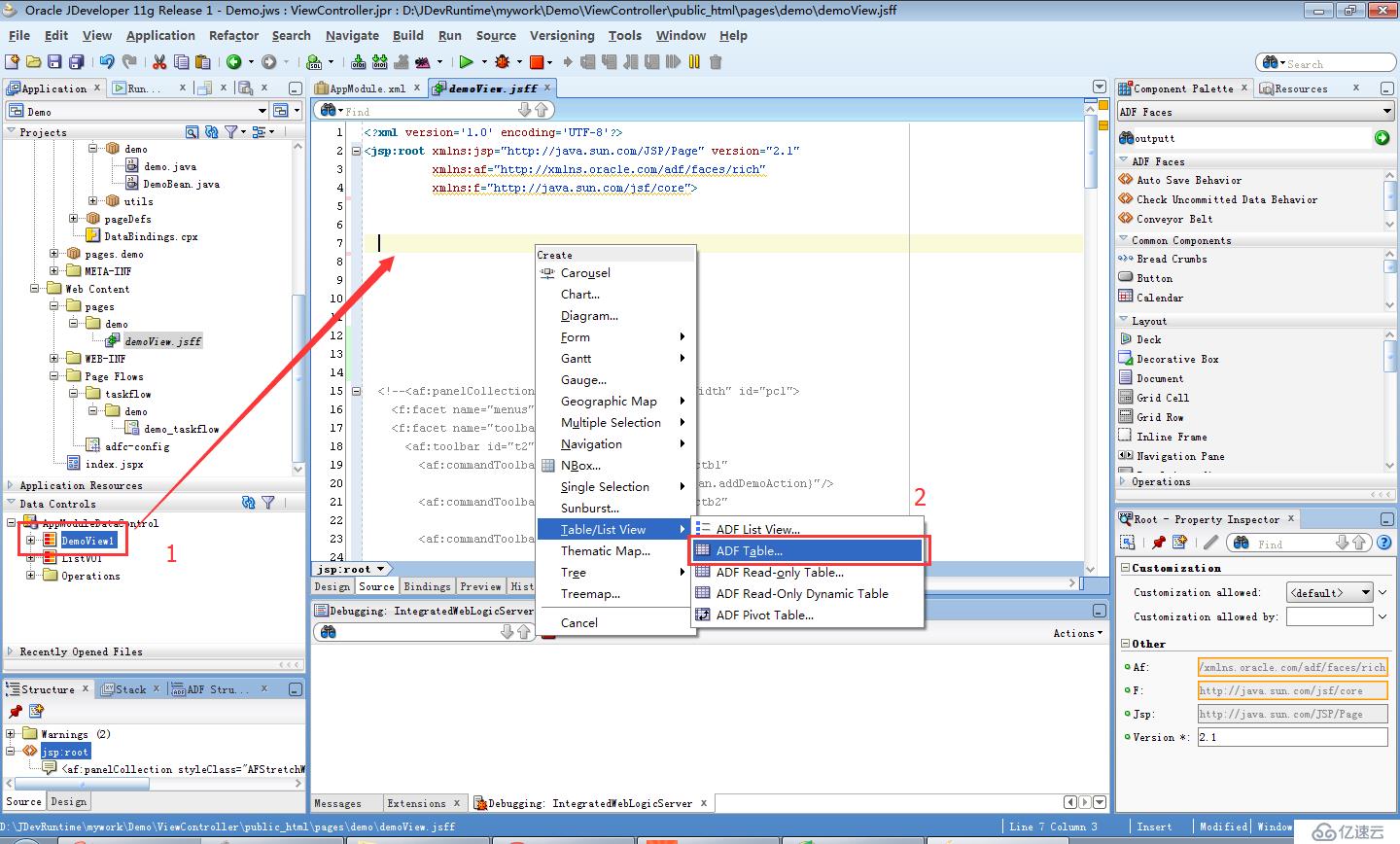Click the Property Inspector help question icon
The width and height of the screenshot is (1400, 844).
click(1384, 543)
